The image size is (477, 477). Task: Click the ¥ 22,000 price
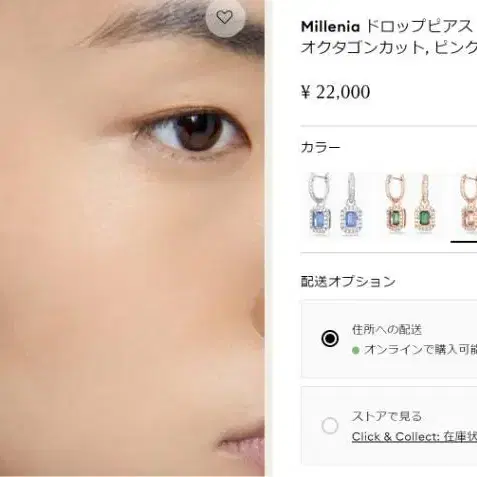(335, 92)
